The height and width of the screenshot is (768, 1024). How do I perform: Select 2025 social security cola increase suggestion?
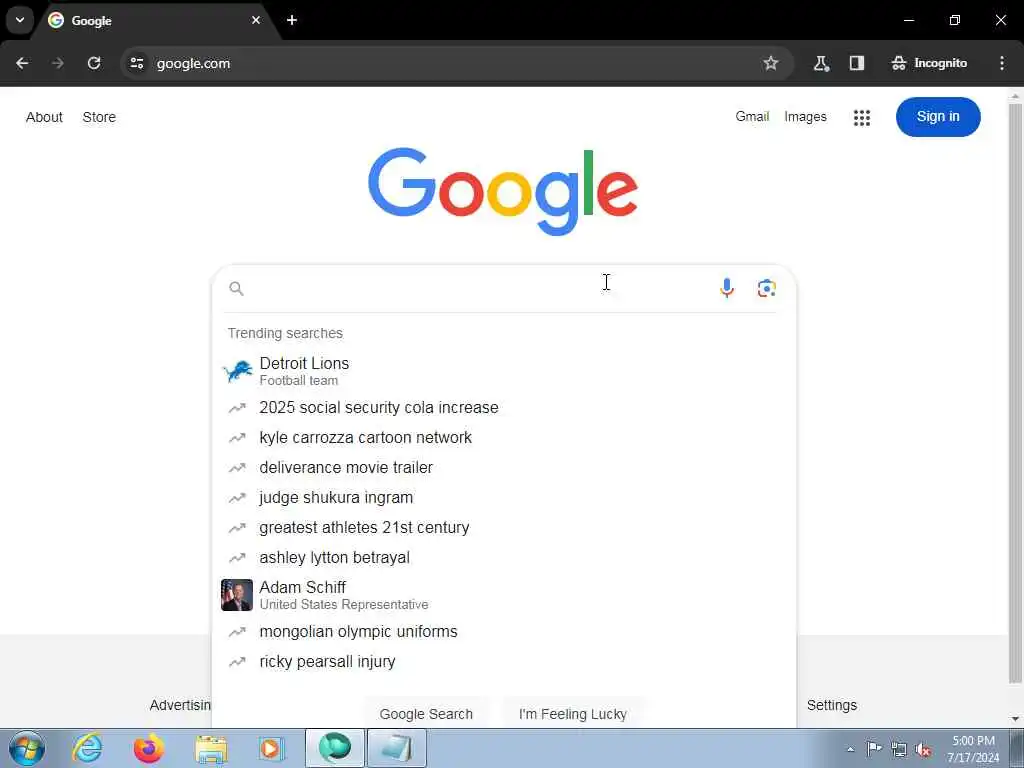coord(504,408)
